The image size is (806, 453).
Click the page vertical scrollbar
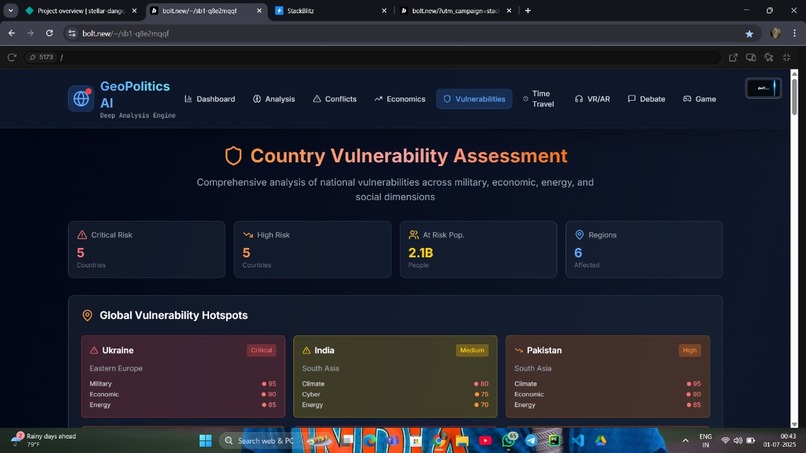tap(794, 96)
